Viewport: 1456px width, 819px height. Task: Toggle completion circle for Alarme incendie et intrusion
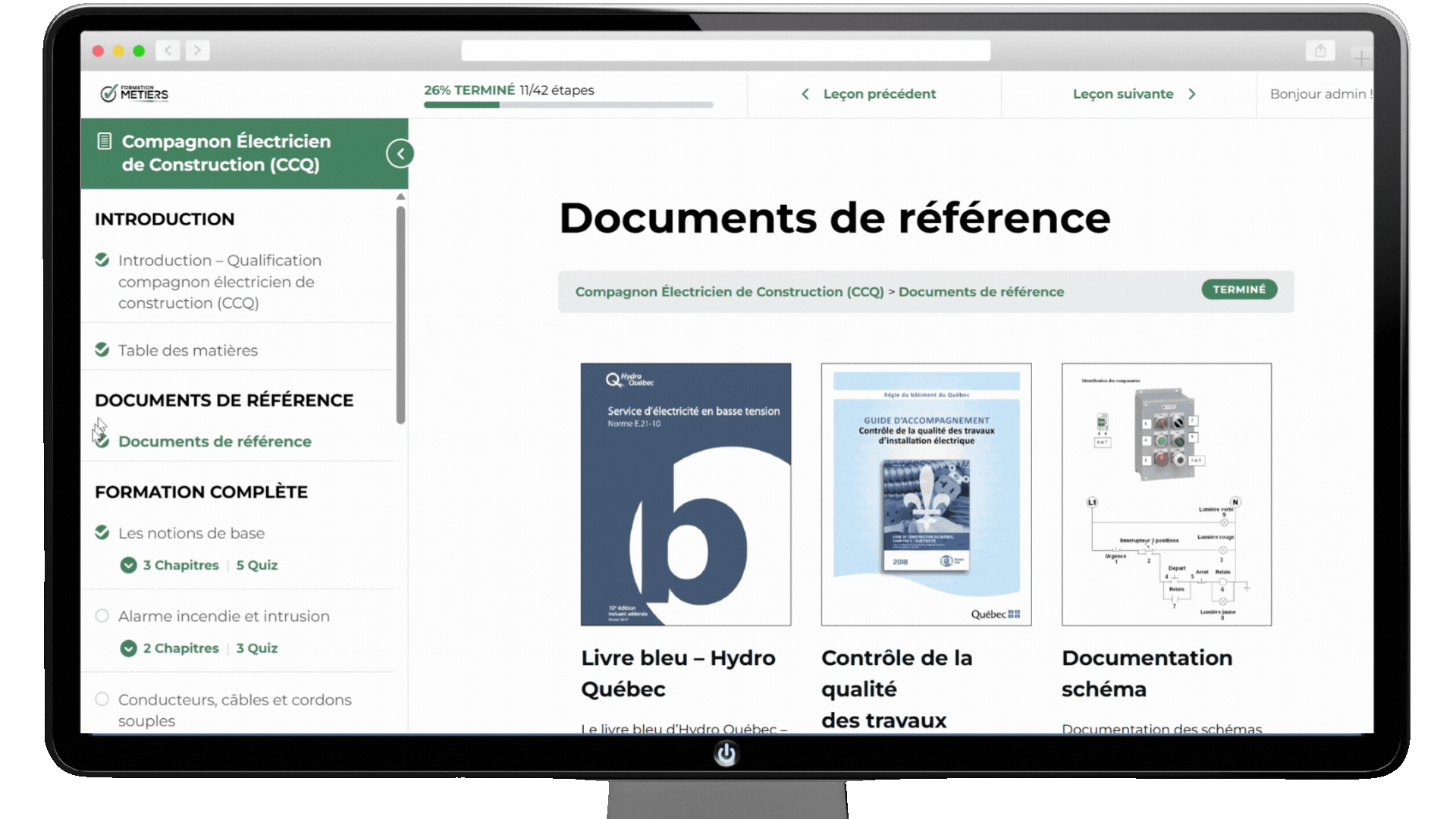click(x=102, y=616)
